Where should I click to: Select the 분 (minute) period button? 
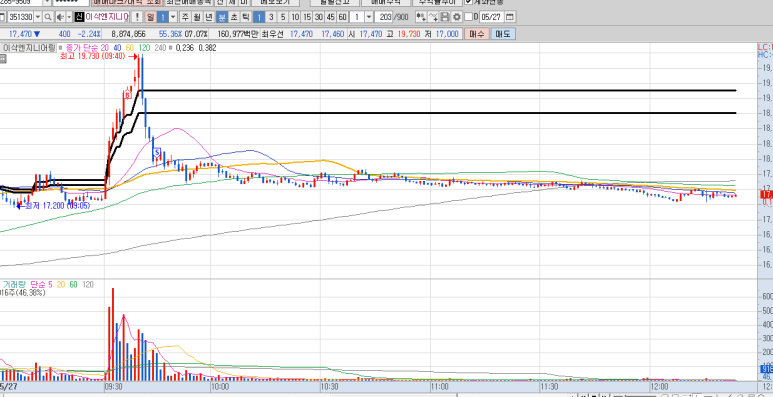[222, 17]
